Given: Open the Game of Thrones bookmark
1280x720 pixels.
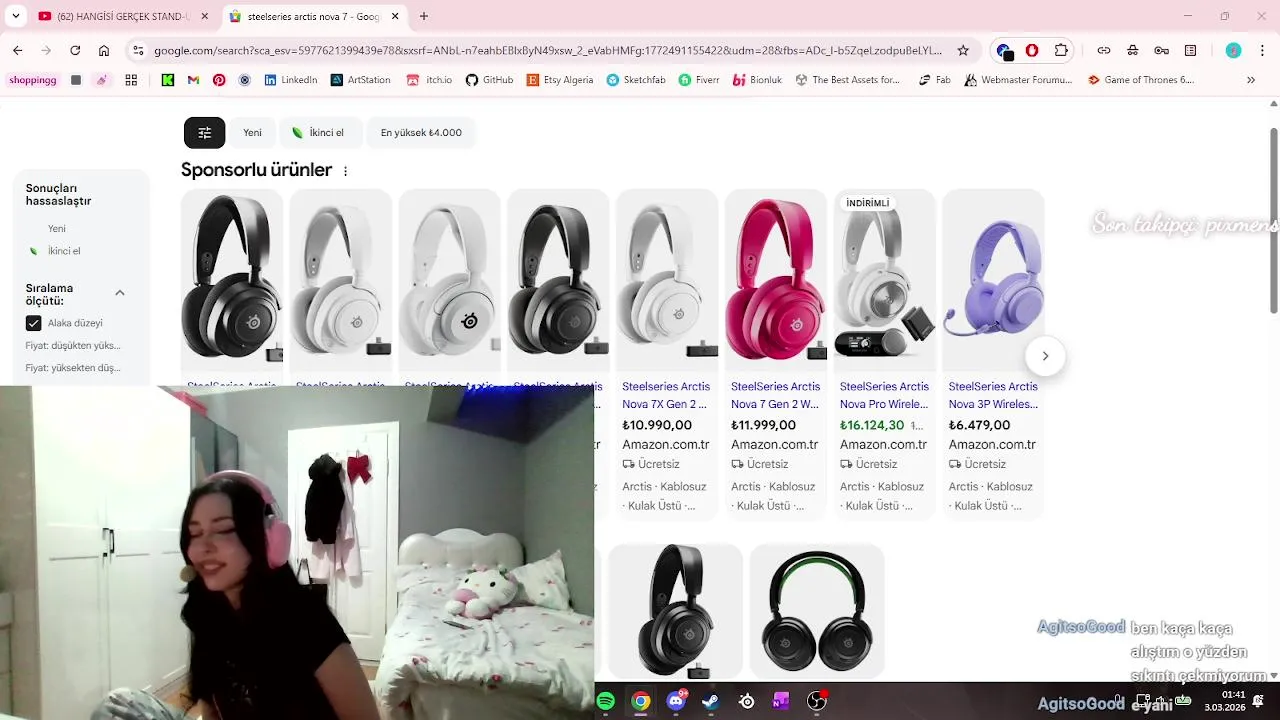Looking at the screenshot, I should pyautogui.click(x=1141, y=80).
